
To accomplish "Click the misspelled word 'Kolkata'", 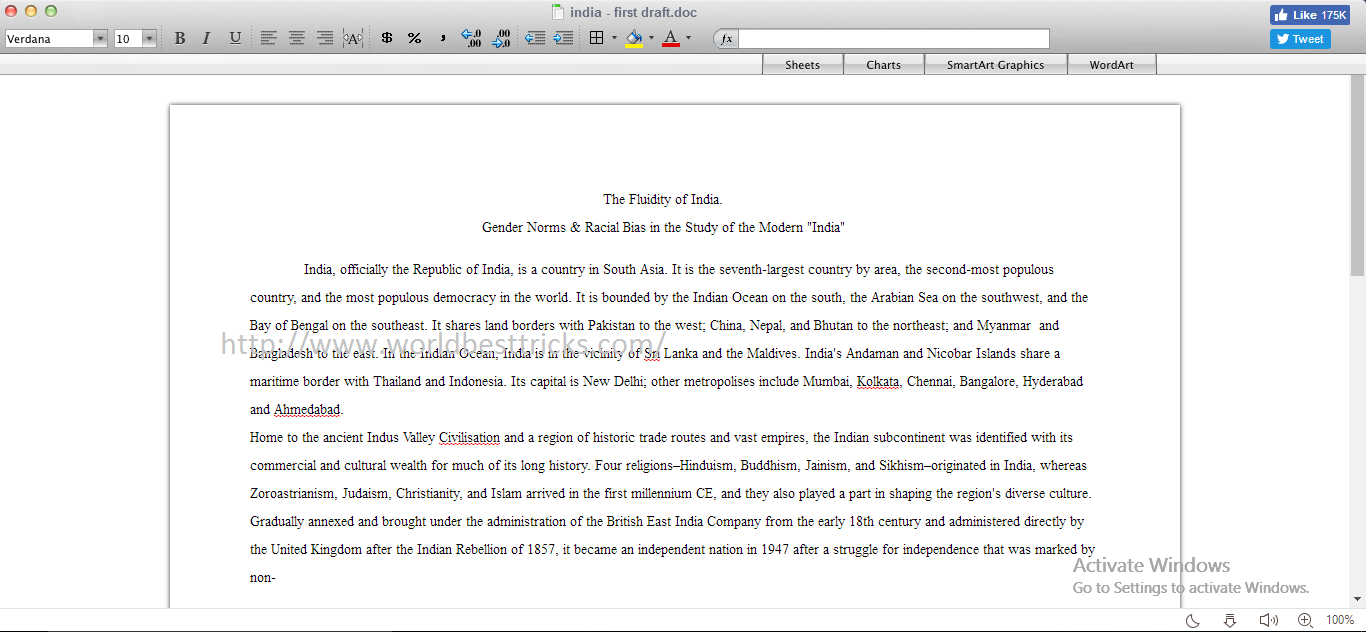I will coord(879,382).
